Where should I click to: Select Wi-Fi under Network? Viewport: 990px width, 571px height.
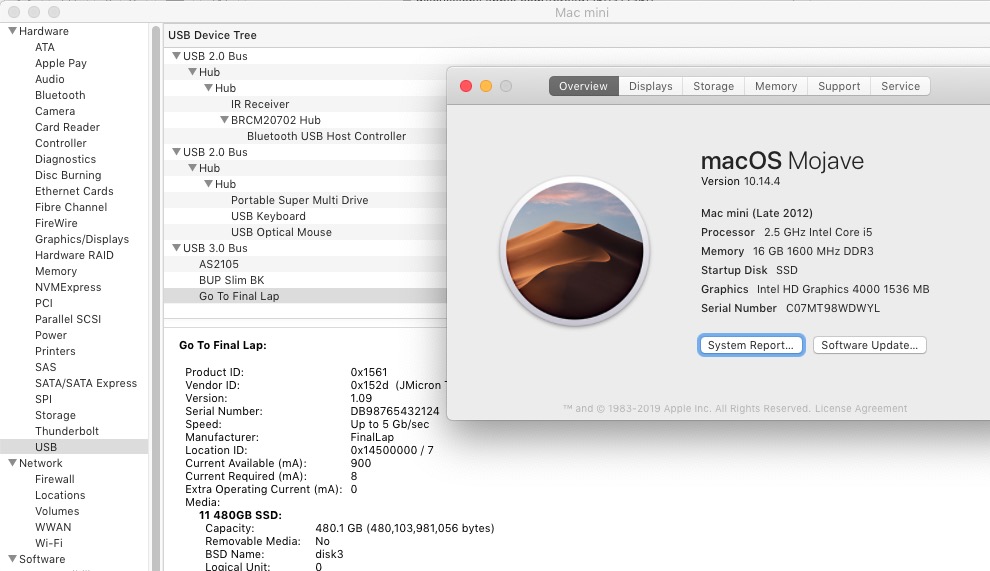coord(49,543)
